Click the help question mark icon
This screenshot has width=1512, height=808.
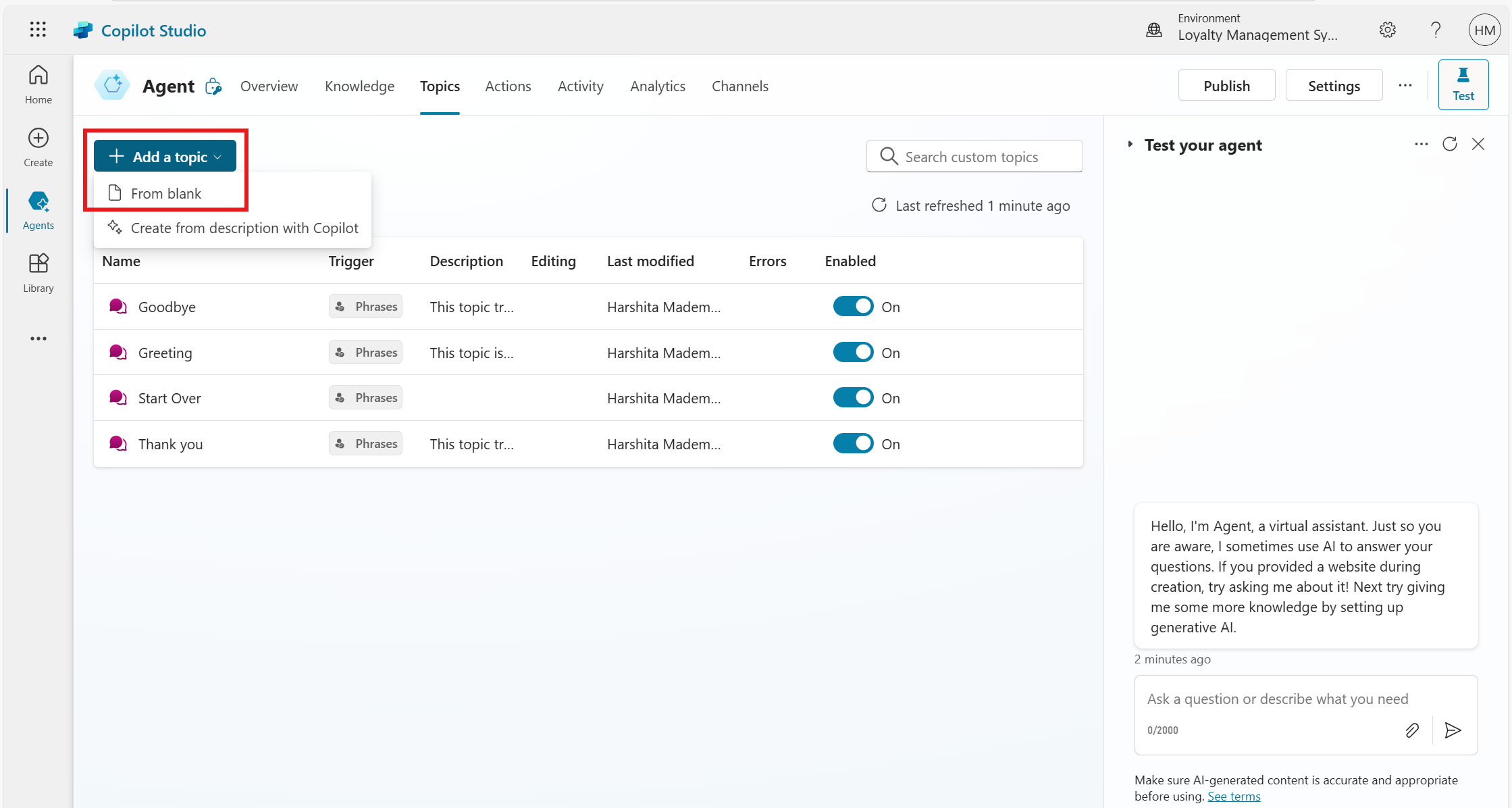point(1436,30)
